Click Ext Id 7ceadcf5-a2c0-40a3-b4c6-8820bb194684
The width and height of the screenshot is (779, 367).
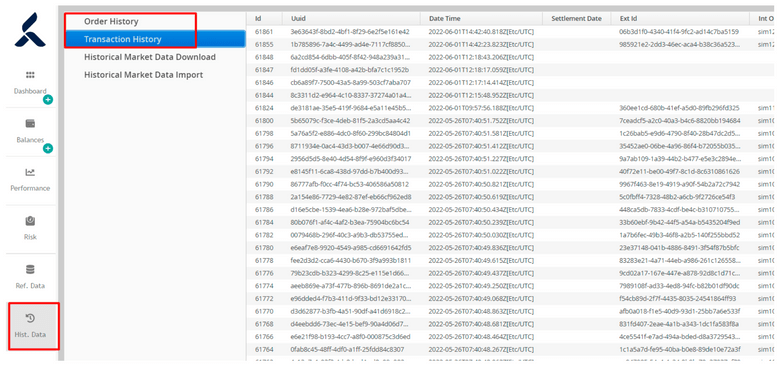coord(680,121)
